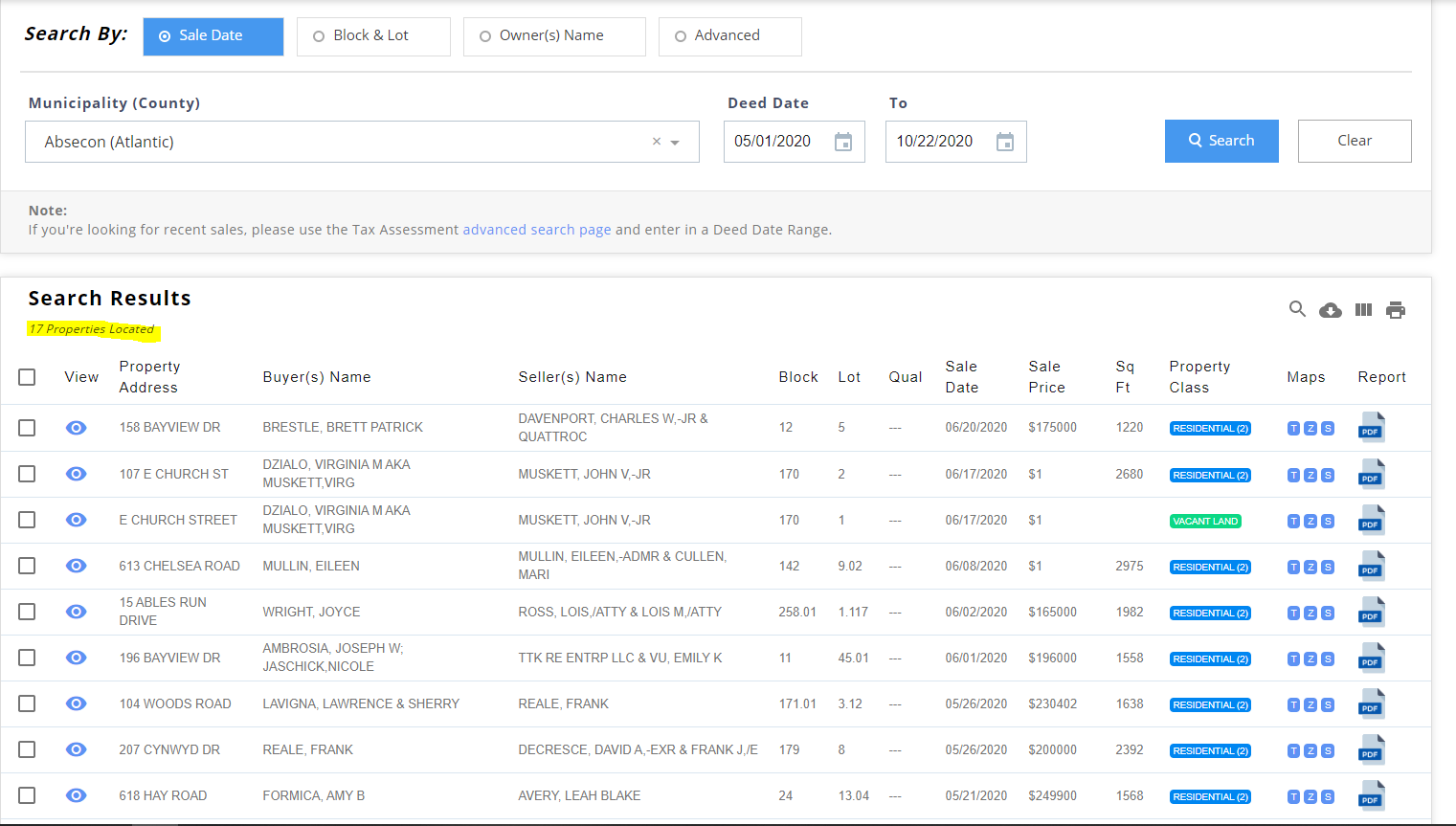Viewport: 1456px width, 826px height.
Task: Click the 17 Properties Located text
Action: pos(92,329)
